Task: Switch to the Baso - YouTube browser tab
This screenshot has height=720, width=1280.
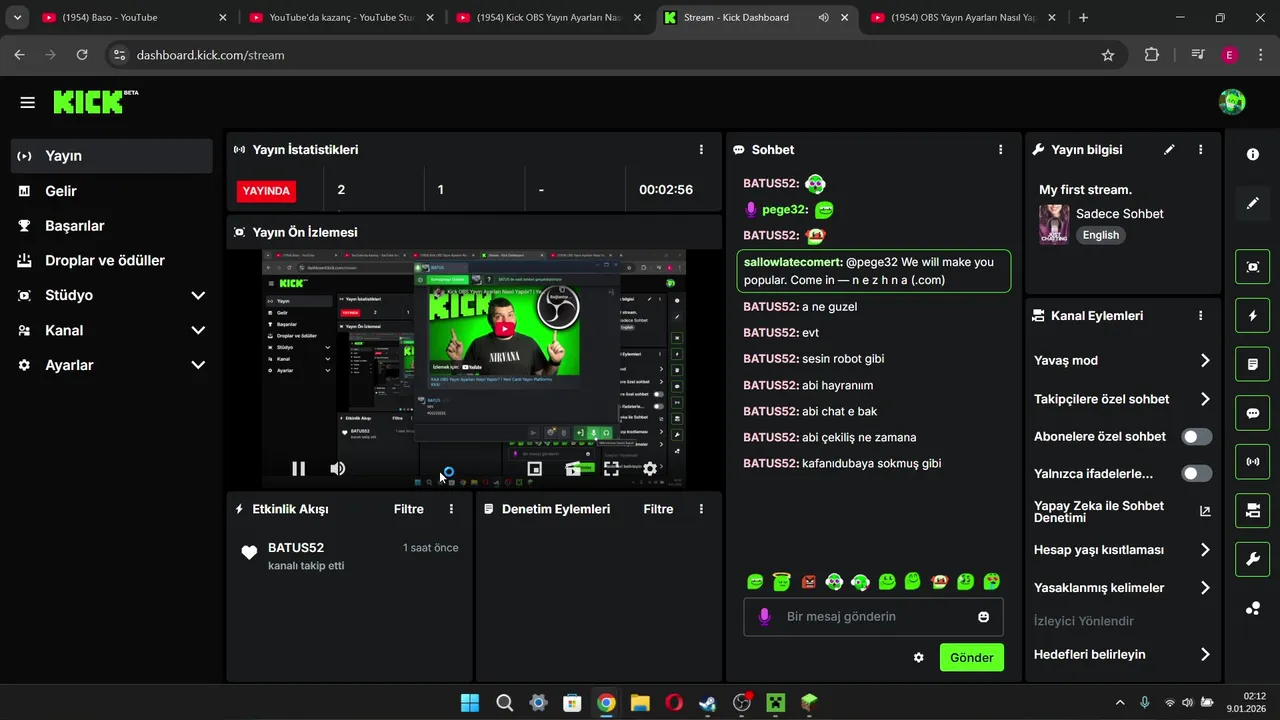Action: [x=134, y=17]
